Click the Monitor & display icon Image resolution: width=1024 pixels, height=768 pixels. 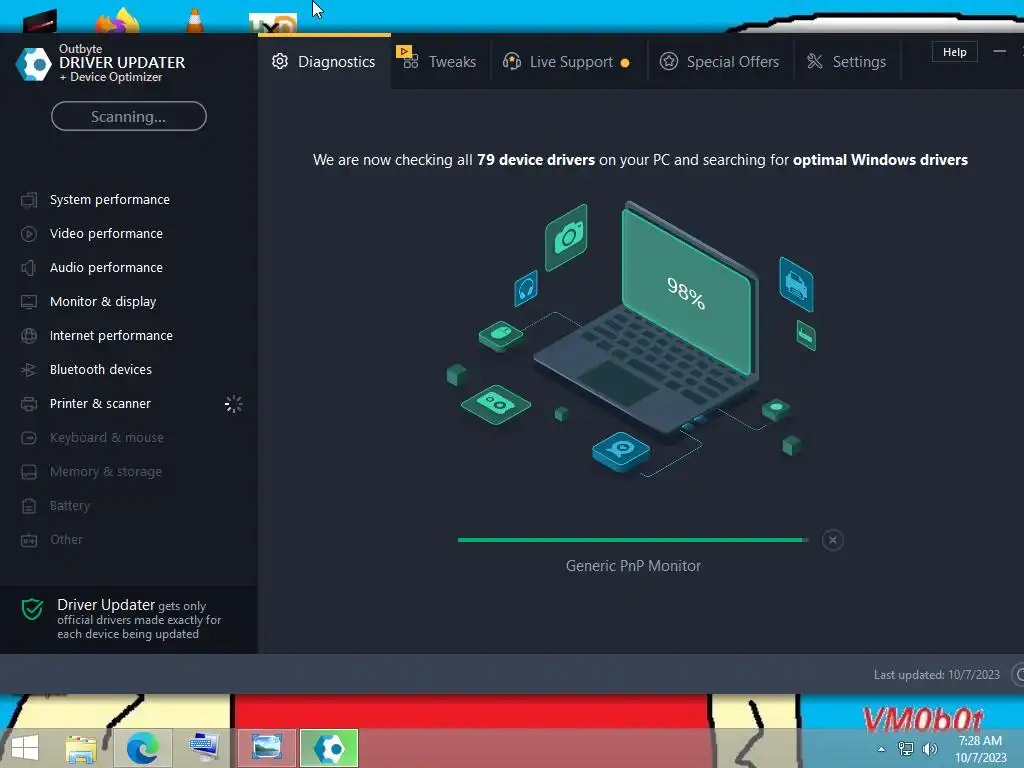[29, 302]
